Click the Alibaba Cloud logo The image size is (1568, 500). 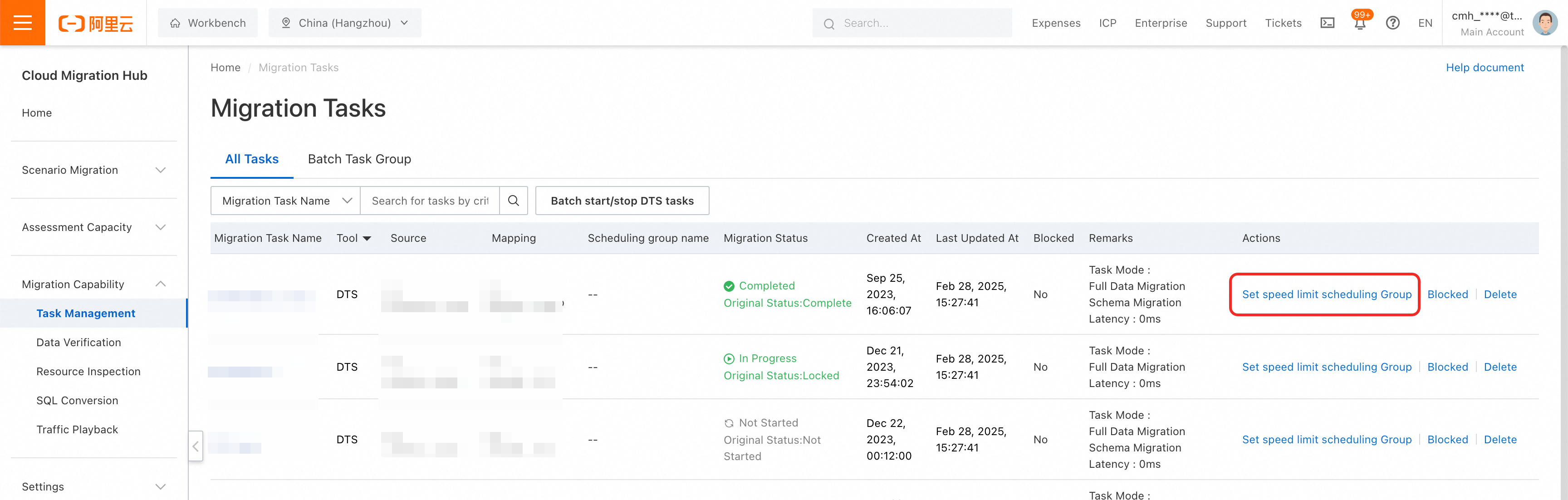point(96,23)
